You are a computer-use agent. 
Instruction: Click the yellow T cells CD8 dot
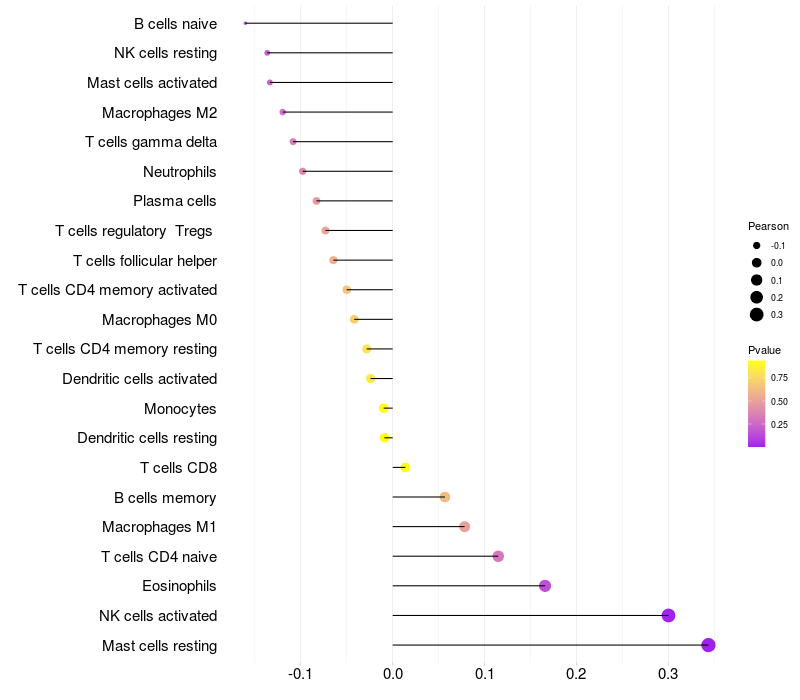[x=405, y=467]
